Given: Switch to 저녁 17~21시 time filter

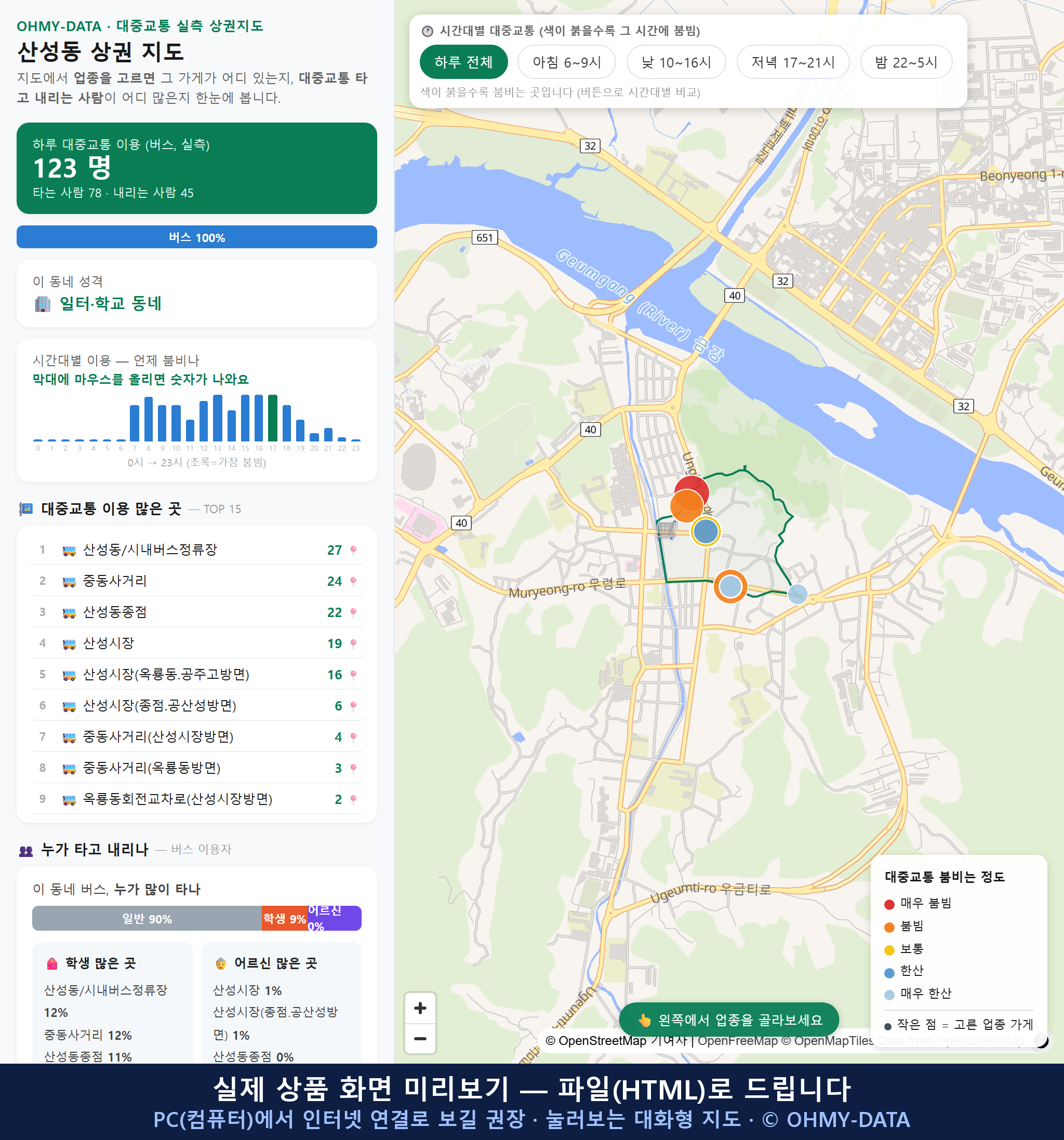Looking at the screenshot, I should pos(793,62).
